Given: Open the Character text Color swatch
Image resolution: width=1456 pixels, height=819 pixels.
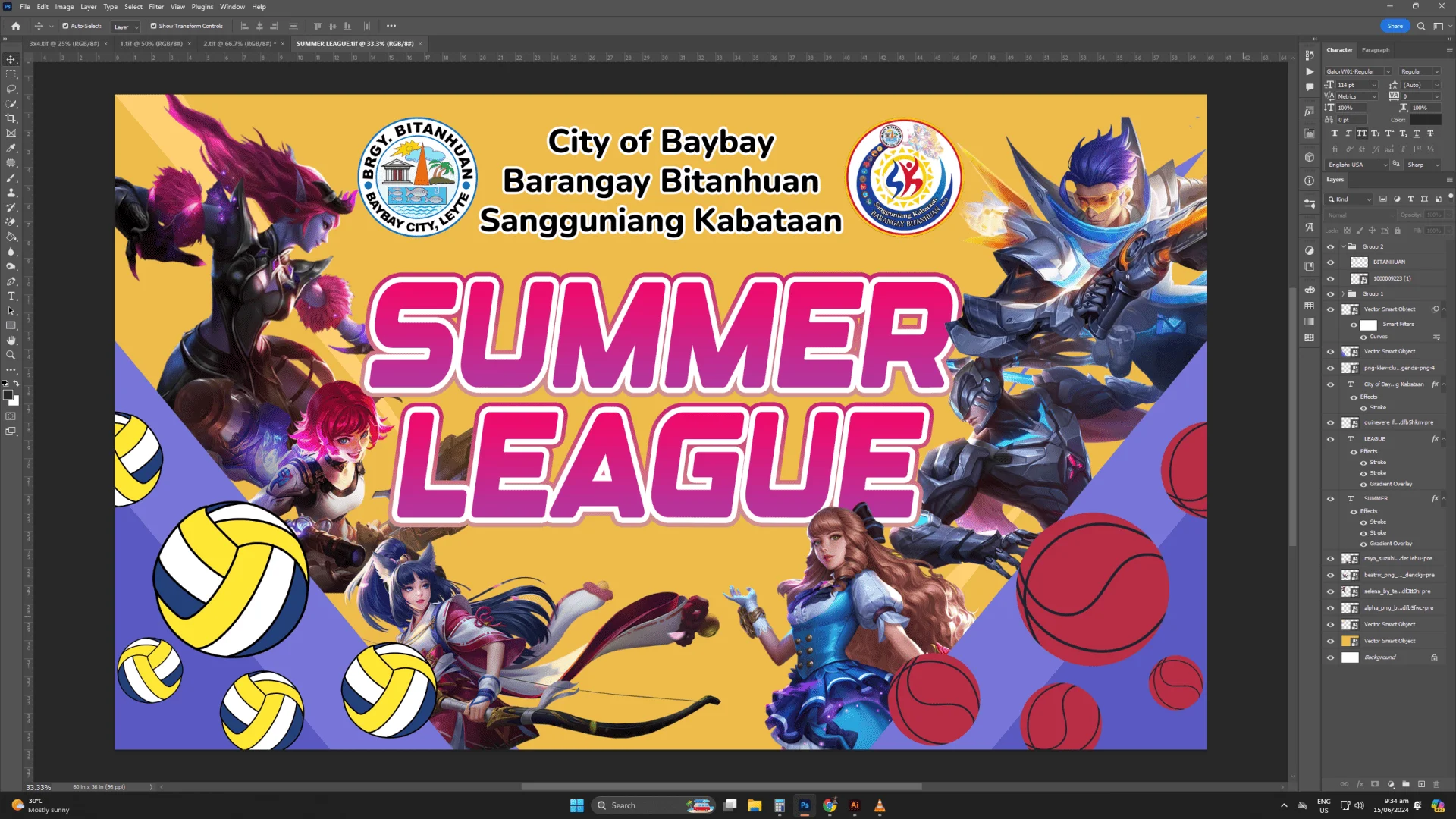Looking at the screenshot, I should [x=1426, y=120].
